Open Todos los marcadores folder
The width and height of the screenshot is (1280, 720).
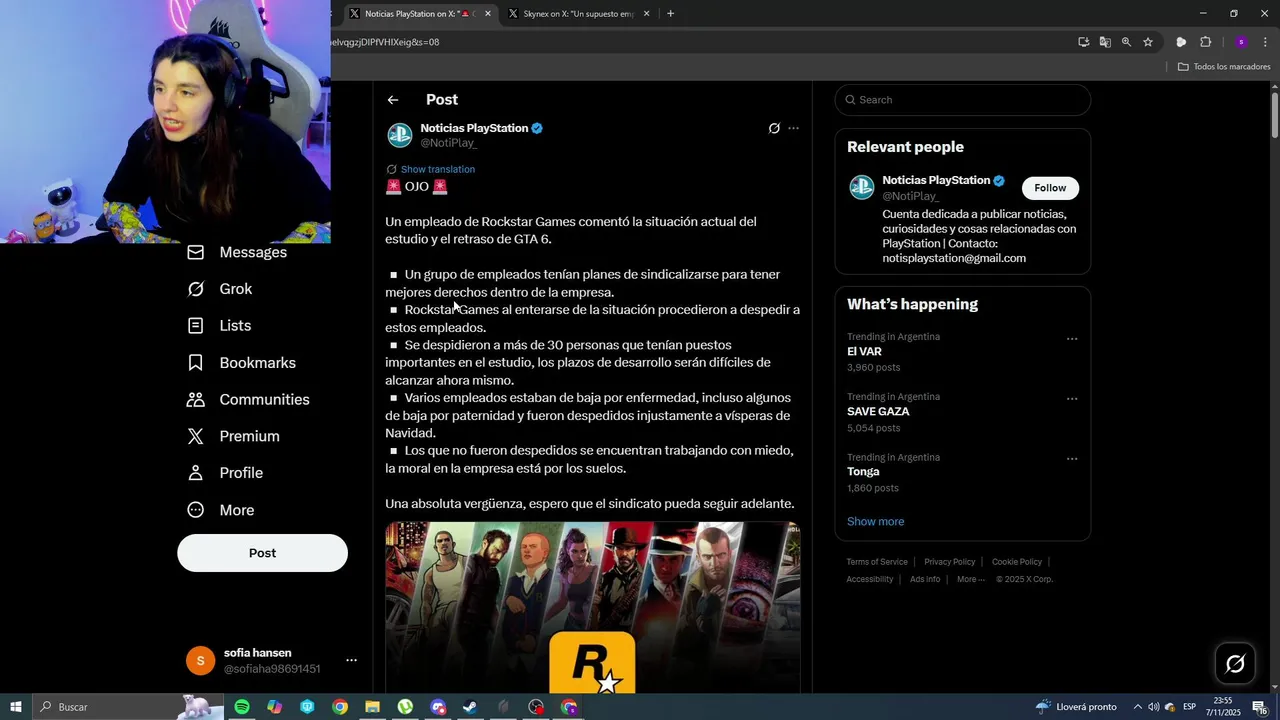[1224, 67]
